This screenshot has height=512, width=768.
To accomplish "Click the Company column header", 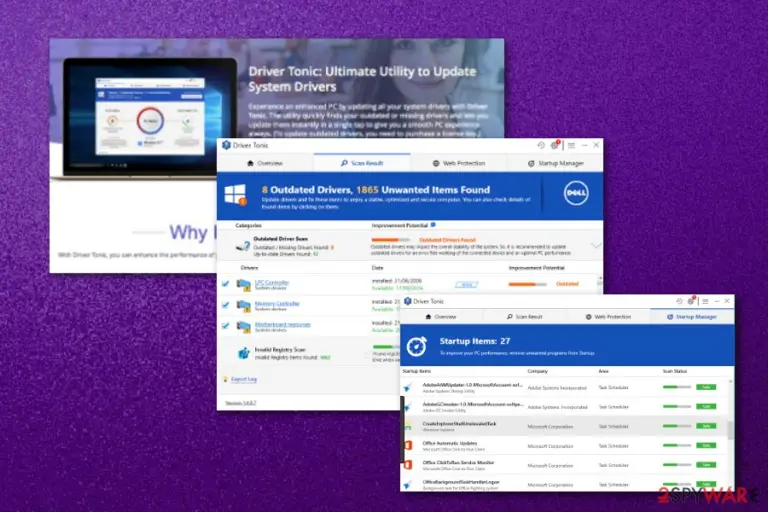I will 537,371.
